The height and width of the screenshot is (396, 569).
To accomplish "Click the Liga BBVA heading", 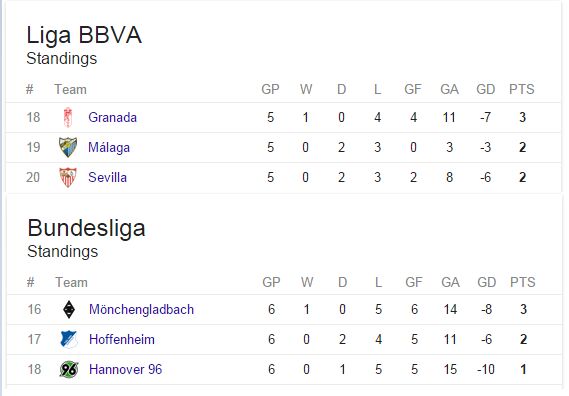I will point(84,35).
